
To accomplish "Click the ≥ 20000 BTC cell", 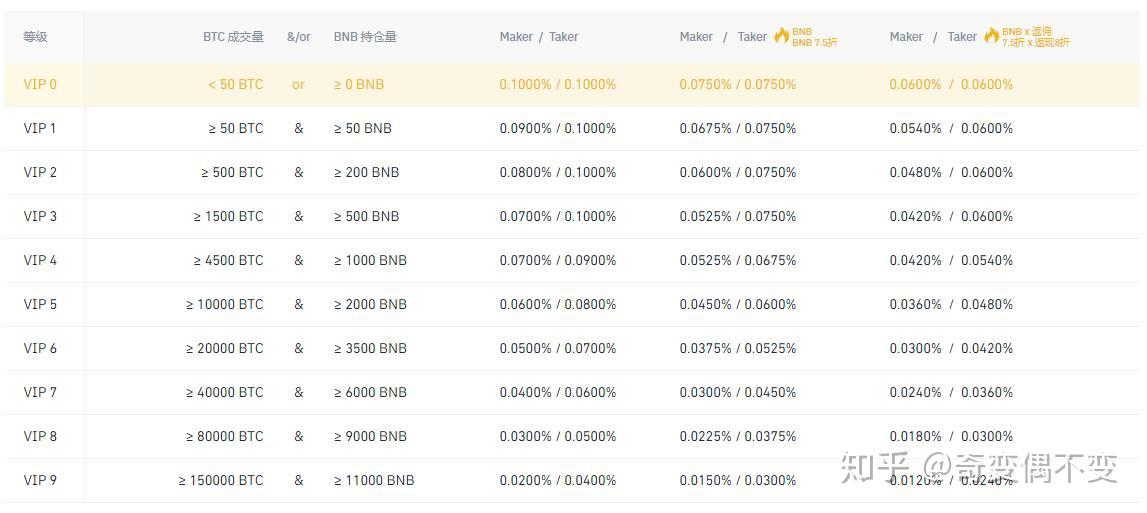I will [225, 348].
